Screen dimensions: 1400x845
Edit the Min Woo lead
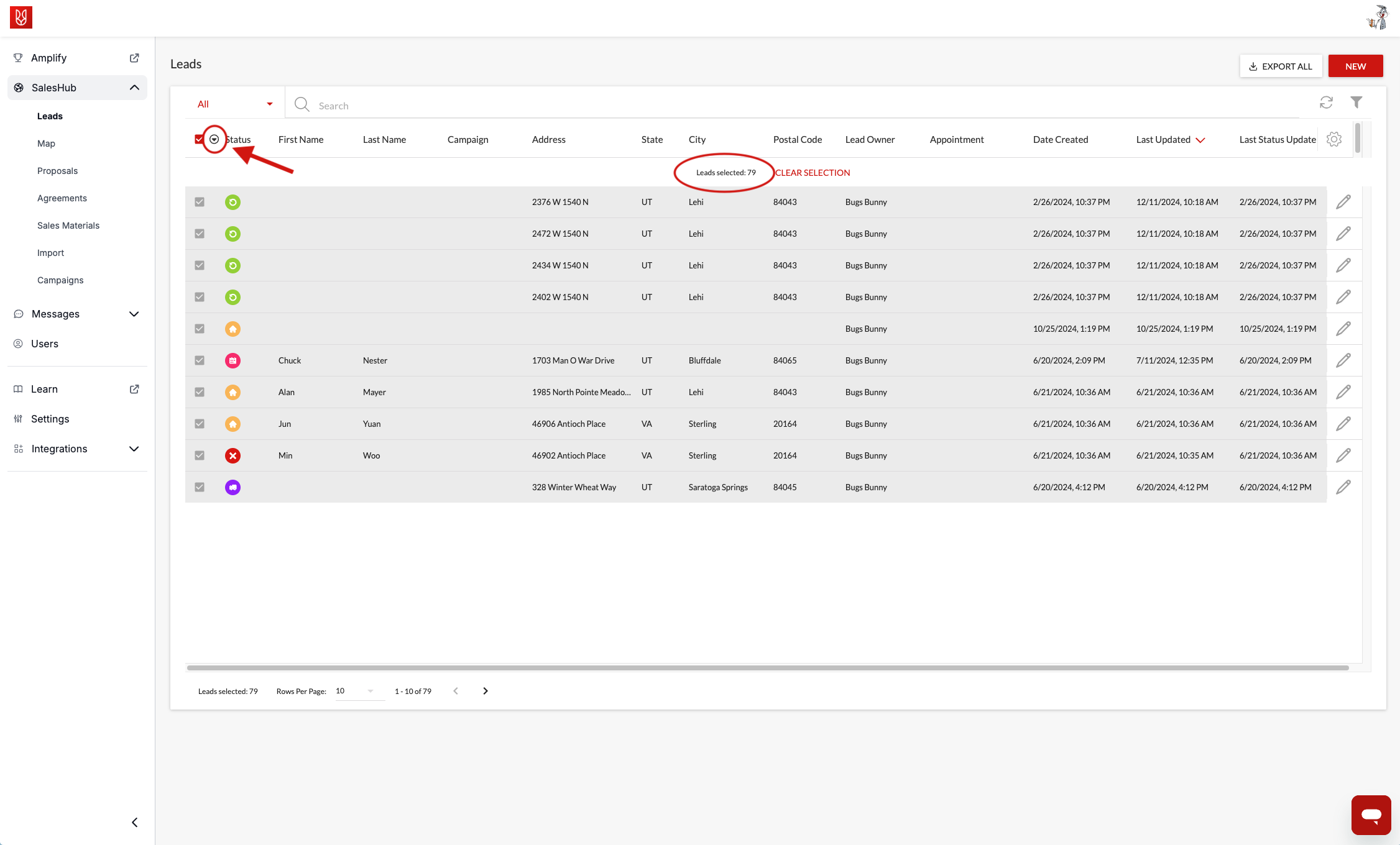1343,455
